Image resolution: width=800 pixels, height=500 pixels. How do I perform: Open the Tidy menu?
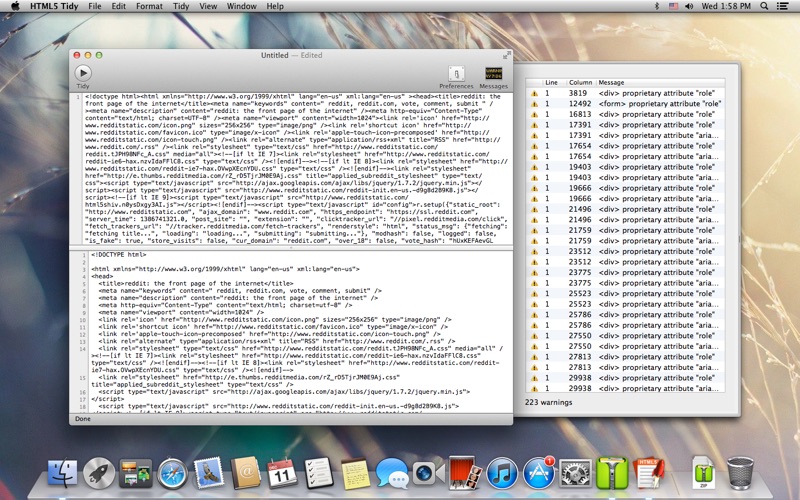point(181,6)
